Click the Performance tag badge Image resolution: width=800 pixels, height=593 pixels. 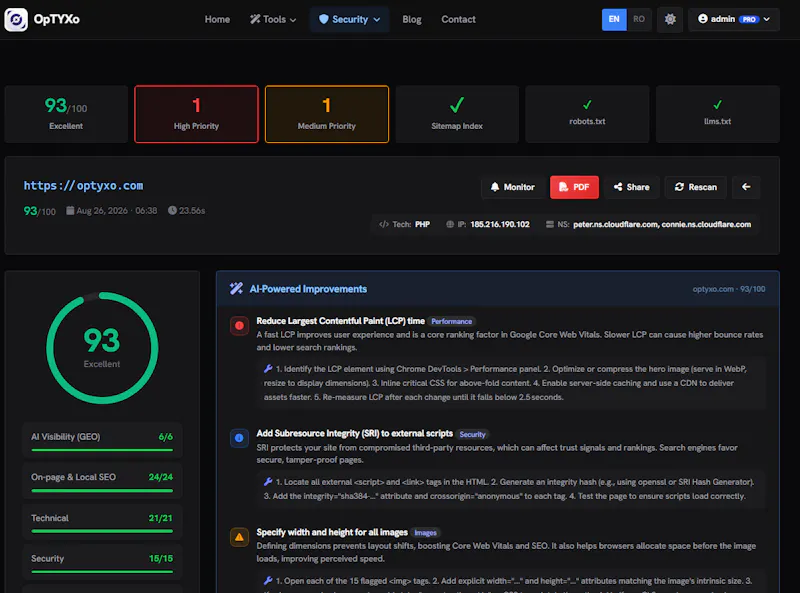pyautogui.click(x=452, y=322)
